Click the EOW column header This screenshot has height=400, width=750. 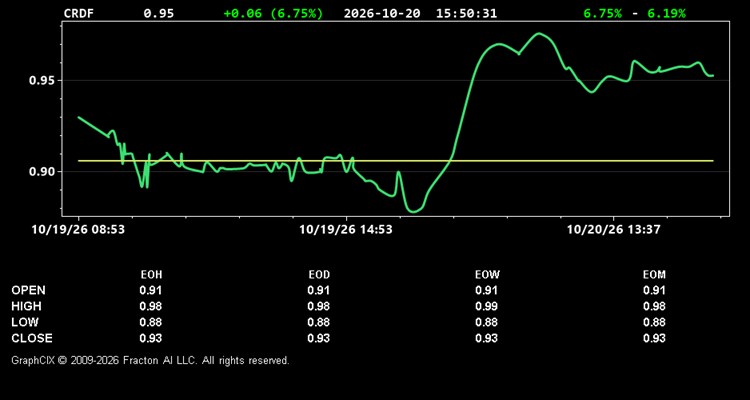tap(487, 275)
